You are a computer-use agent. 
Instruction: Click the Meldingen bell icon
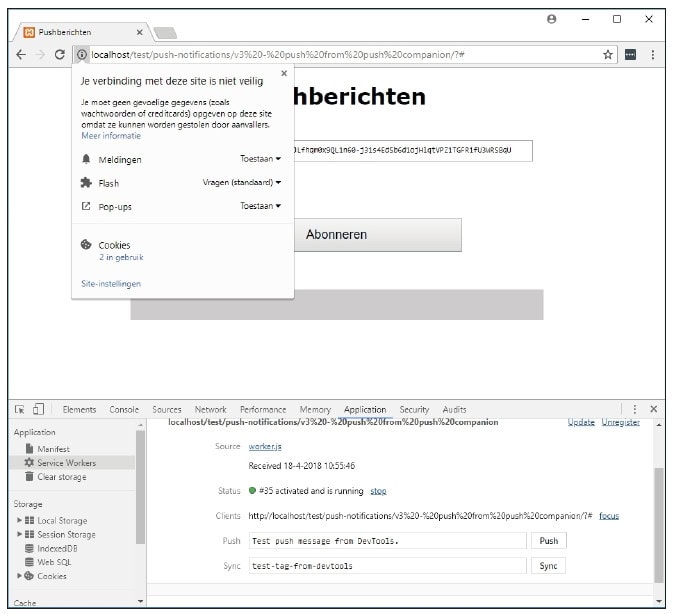pos(86,159)
